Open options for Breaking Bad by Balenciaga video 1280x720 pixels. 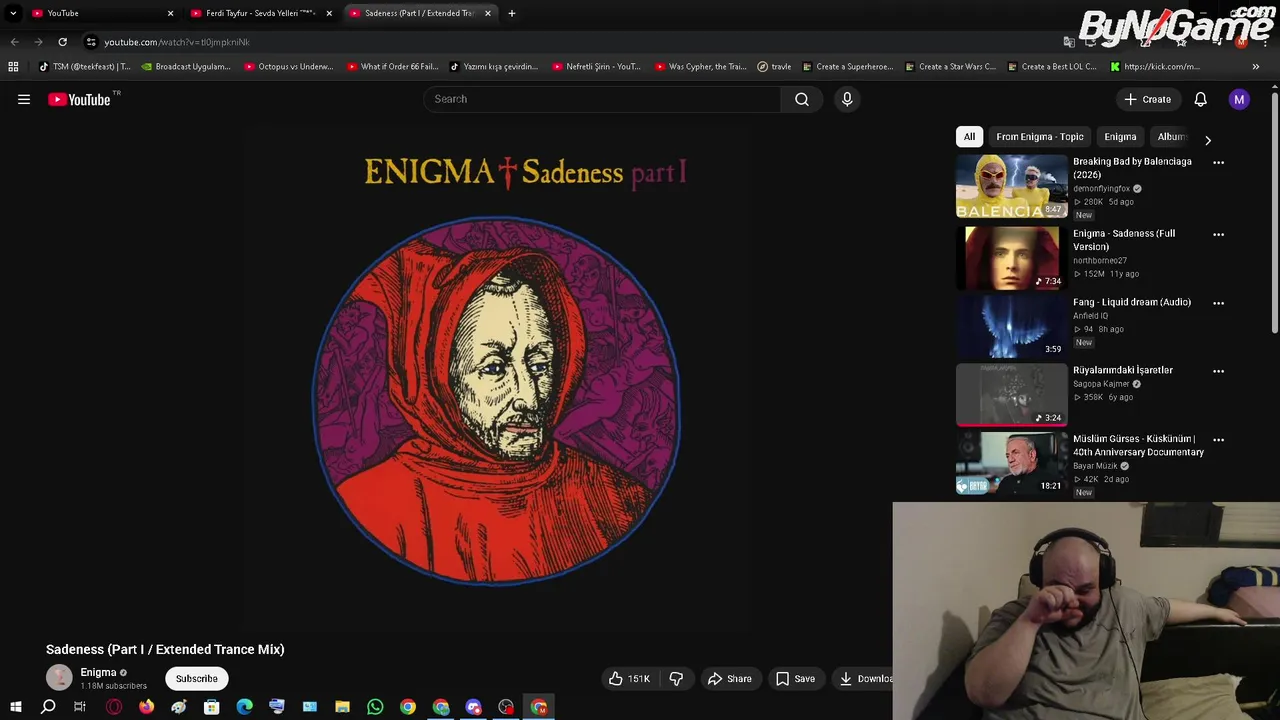(x=1218, y=162)
